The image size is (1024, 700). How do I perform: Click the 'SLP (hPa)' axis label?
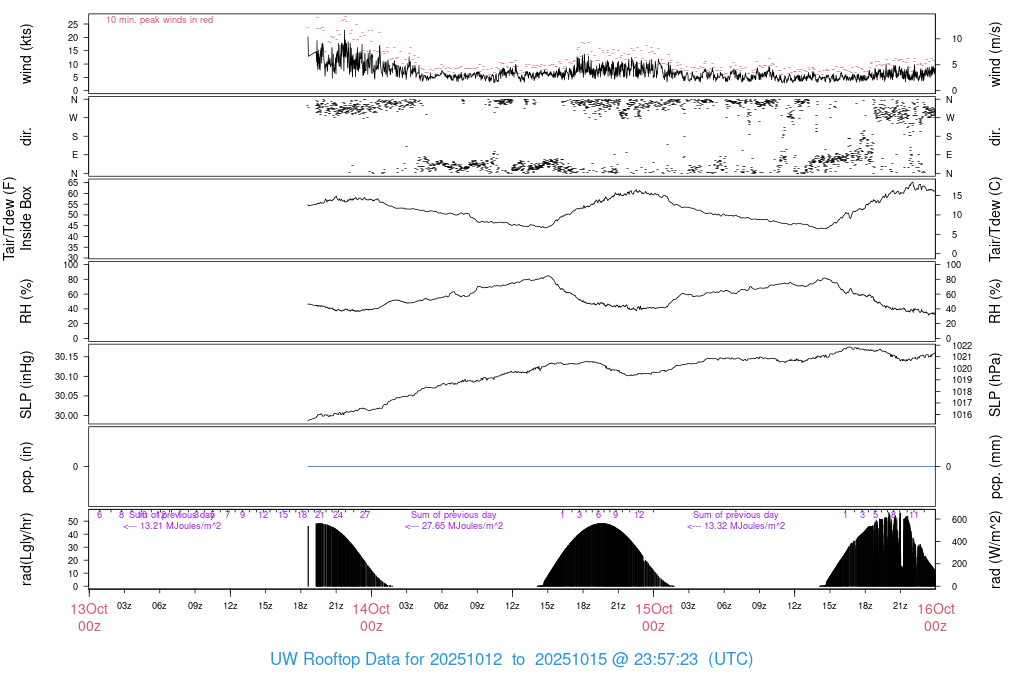[x=996, y=384]
